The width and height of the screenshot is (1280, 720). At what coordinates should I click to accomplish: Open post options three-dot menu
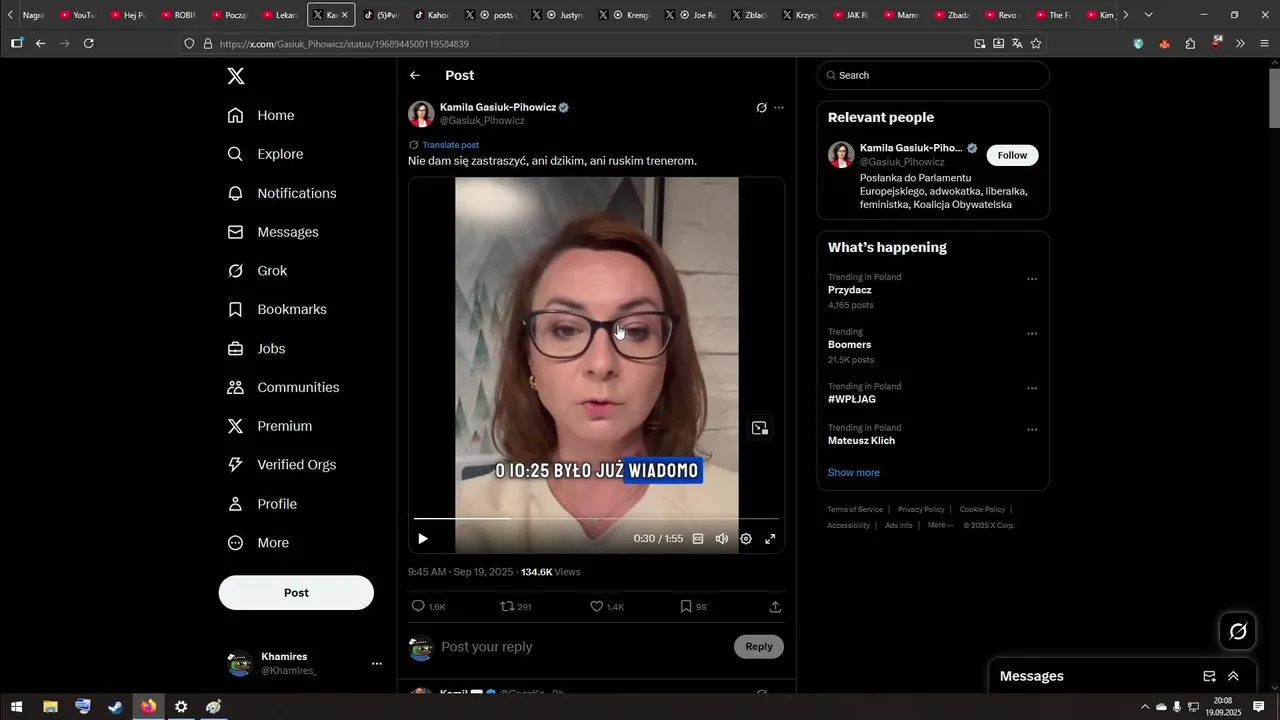tap(779, 108)
